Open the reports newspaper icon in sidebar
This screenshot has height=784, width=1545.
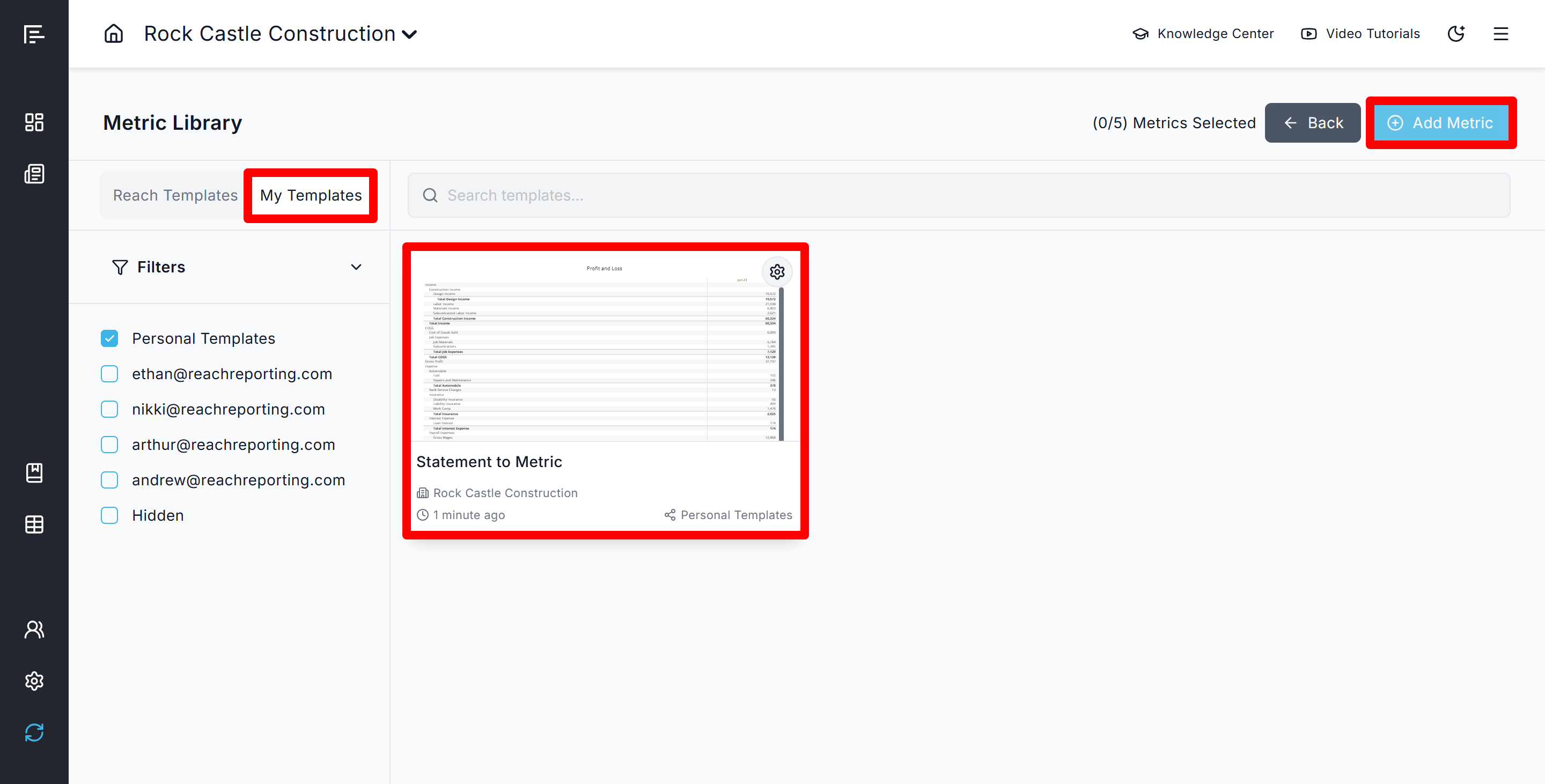(x=34, y=174)
